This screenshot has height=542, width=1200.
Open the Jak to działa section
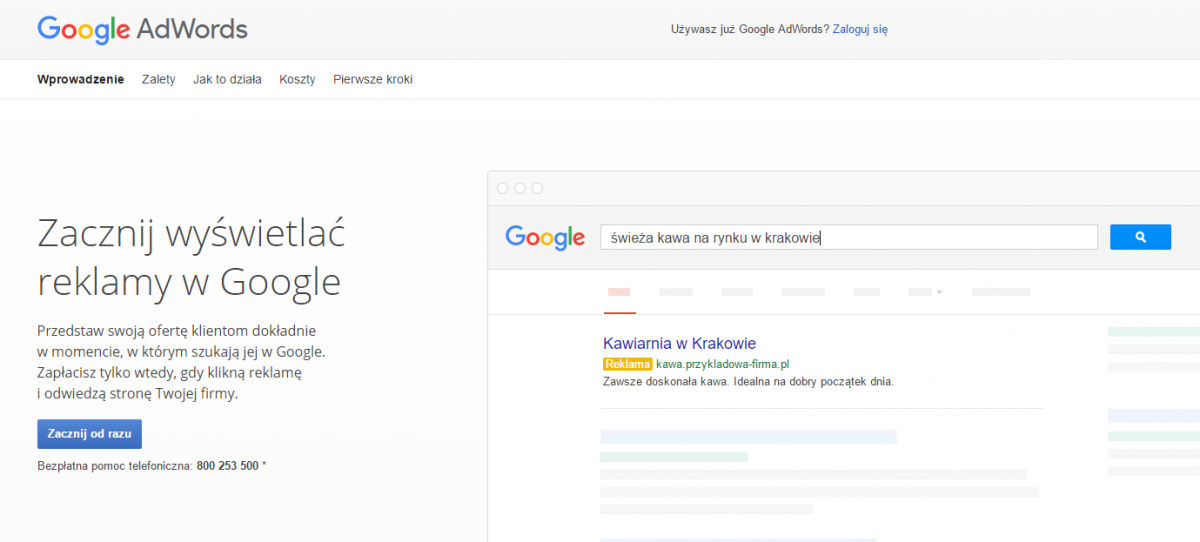tap(227, 79)
